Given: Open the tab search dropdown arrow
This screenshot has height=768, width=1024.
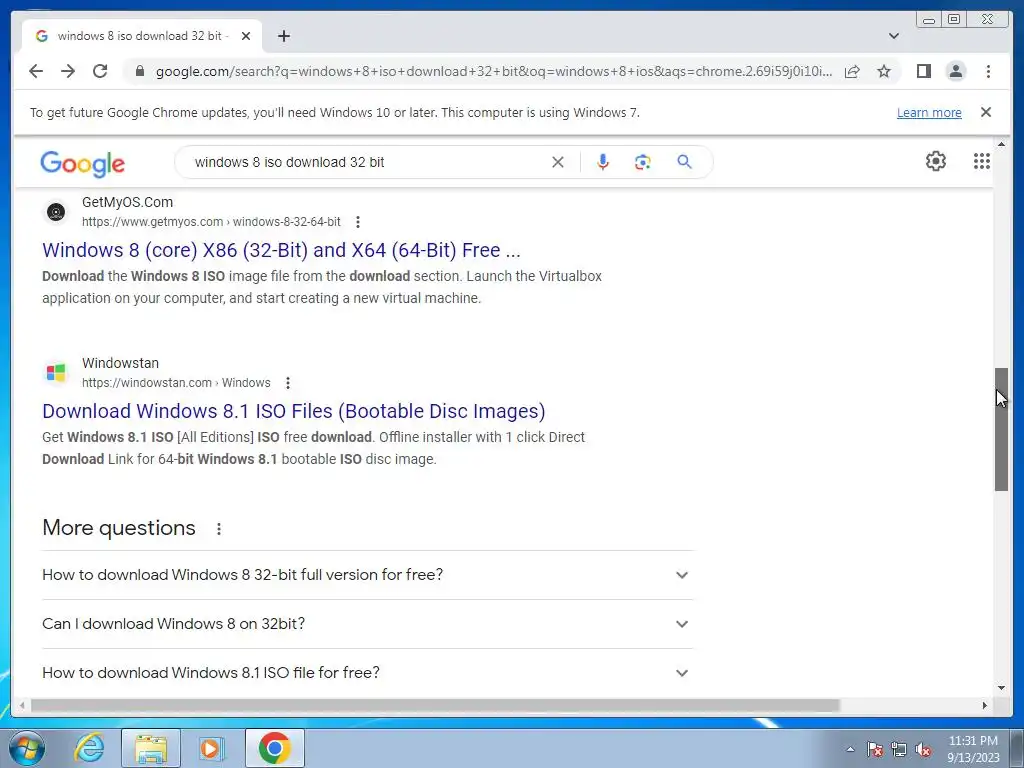Looking at the screenshot, I should 894,36.
